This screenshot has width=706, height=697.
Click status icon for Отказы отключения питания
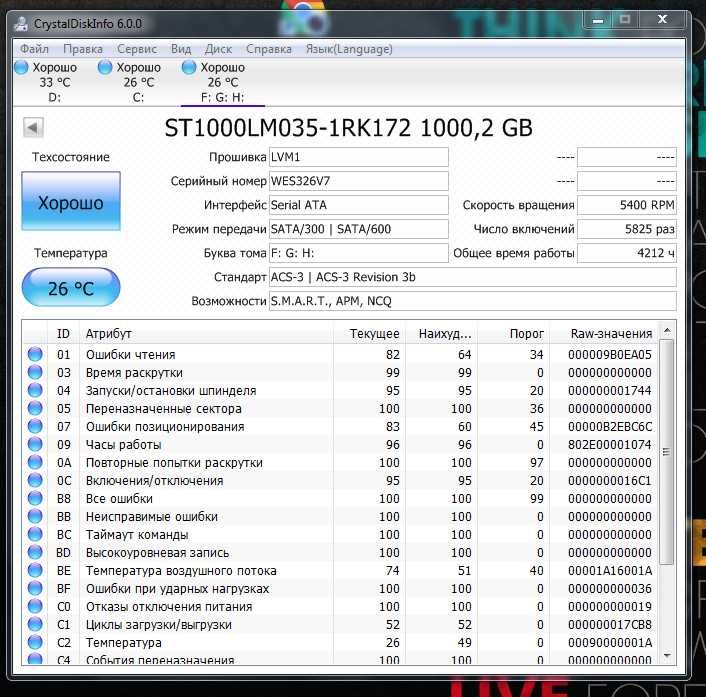35,606
